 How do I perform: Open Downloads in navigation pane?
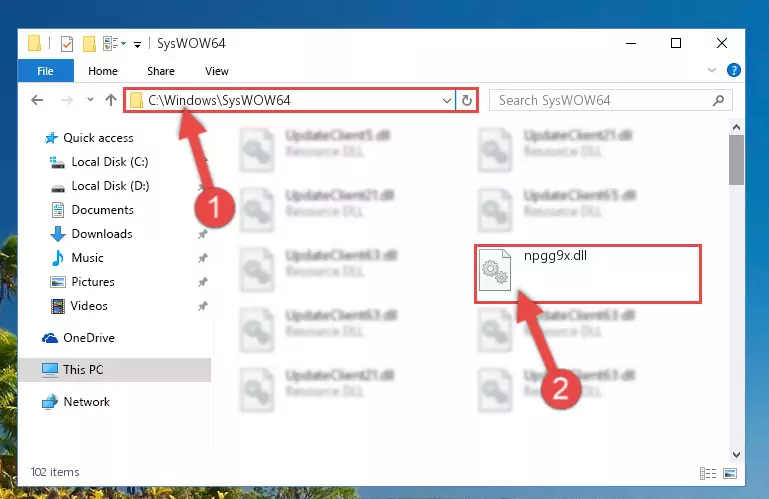point(102,234)
